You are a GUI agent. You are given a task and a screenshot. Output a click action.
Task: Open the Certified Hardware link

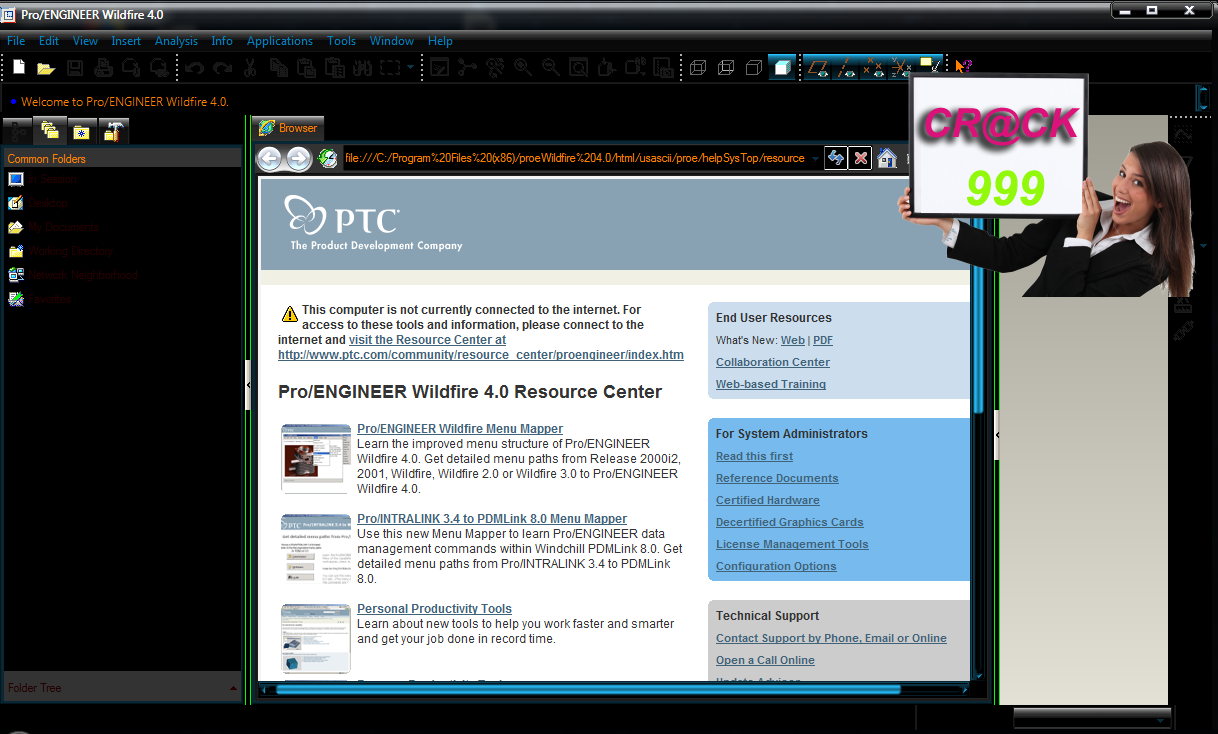tap(767, 500)
